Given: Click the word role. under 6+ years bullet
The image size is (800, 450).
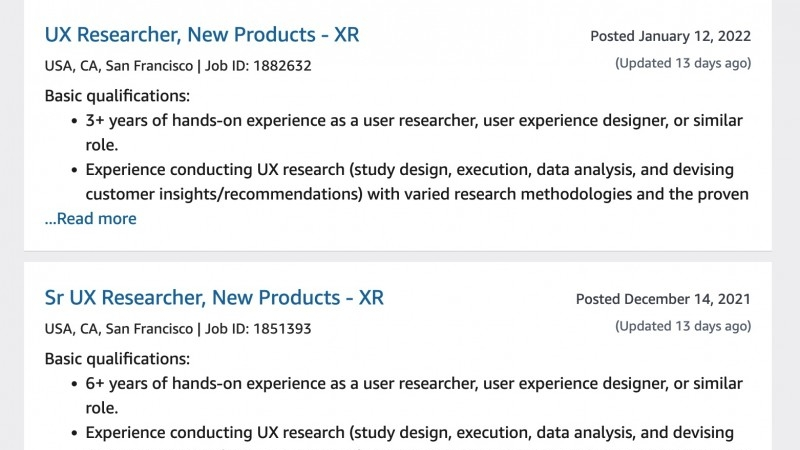Looking at the screenshot, I should [102, 408].
